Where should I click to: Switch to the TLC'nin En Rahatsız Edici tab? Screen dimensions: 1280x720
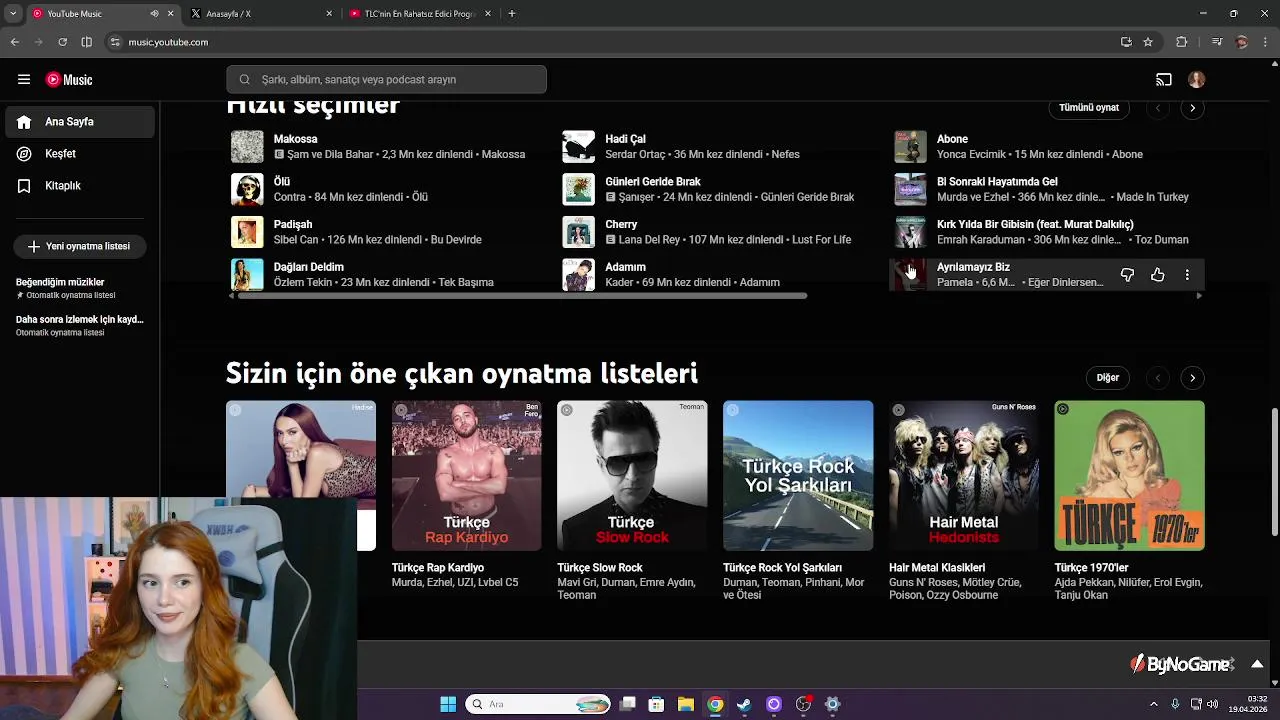(x=420, y=14)
